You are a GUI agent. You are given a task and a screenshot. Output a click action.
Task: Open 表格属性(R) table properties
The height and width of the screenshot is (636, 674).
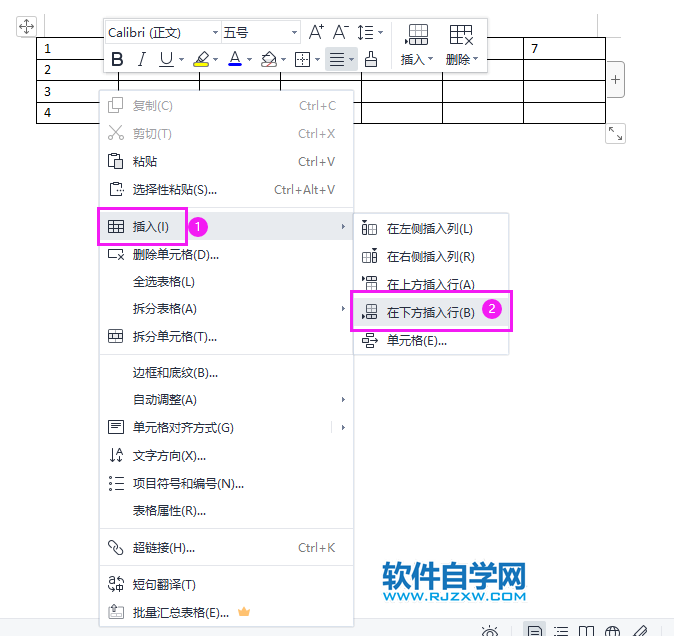point(227,511)
